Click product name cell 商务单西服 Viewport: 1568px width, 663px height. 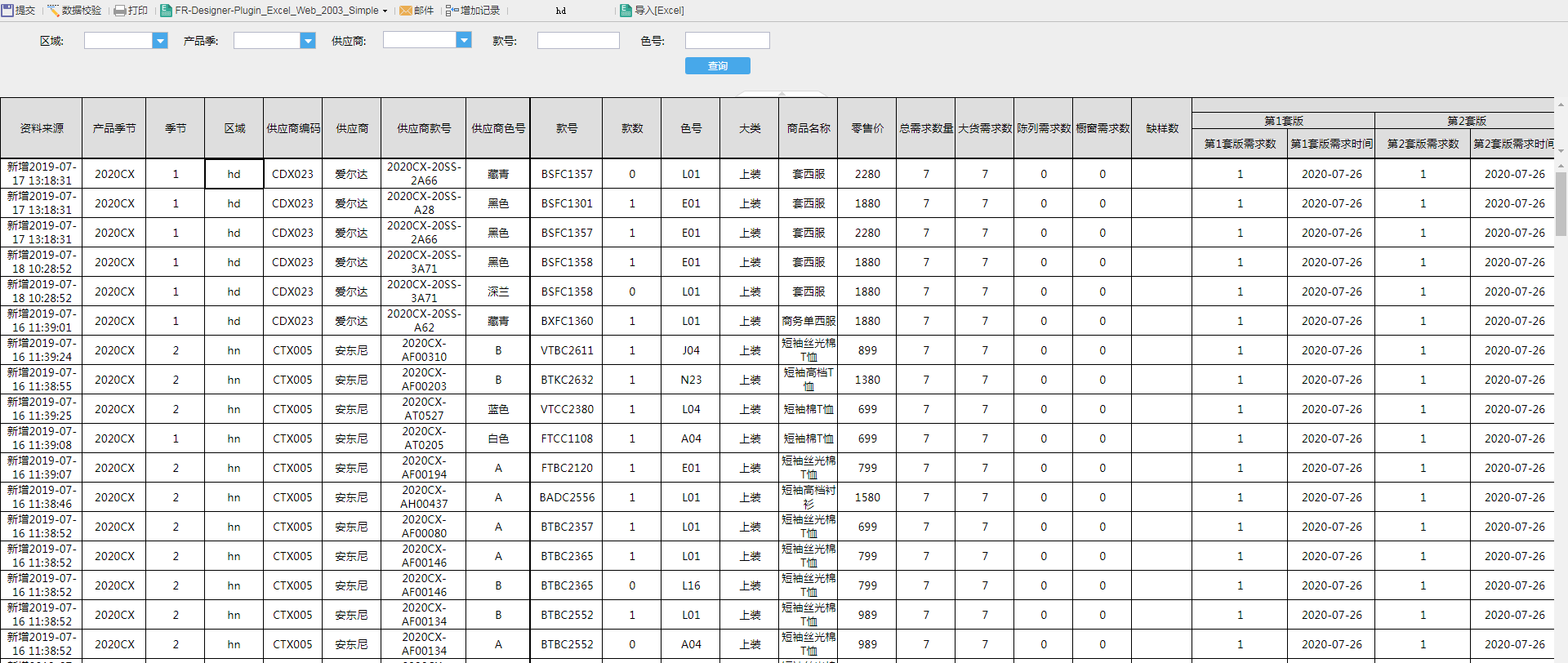(x=808, y=321)
